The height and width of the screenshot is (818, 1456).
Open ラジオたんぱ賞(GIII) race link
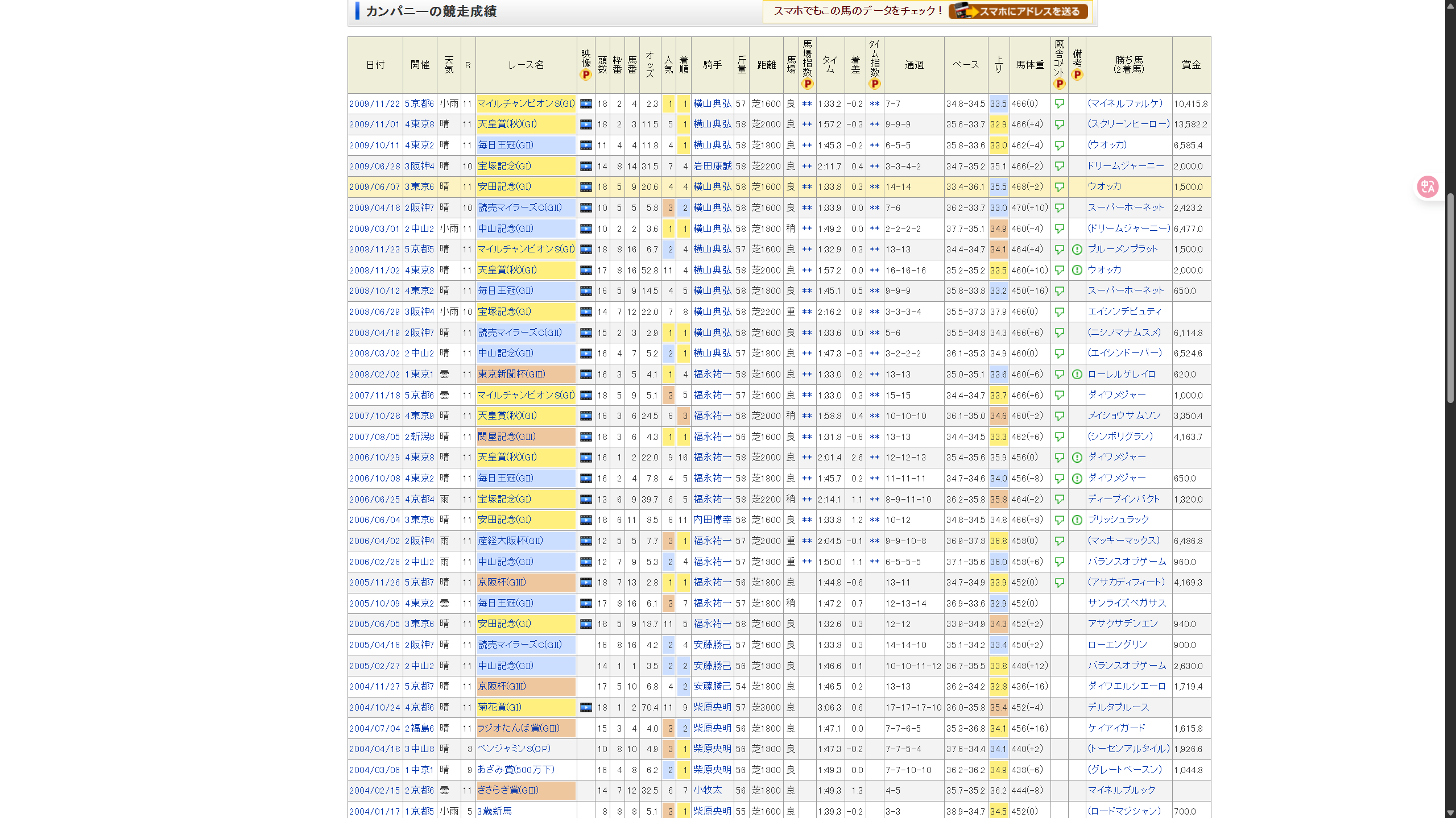click(518, 729)
